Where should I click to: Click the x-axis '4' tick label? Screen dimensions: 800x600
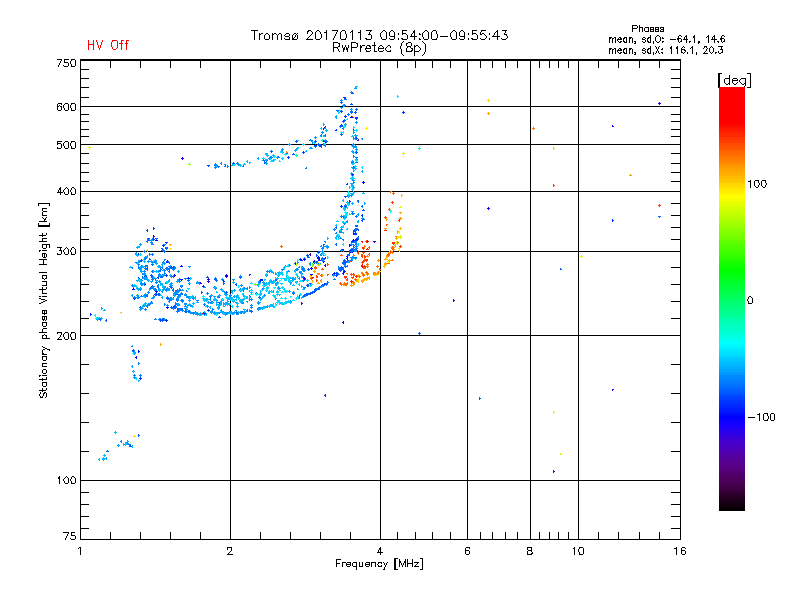tap(380, 551)
